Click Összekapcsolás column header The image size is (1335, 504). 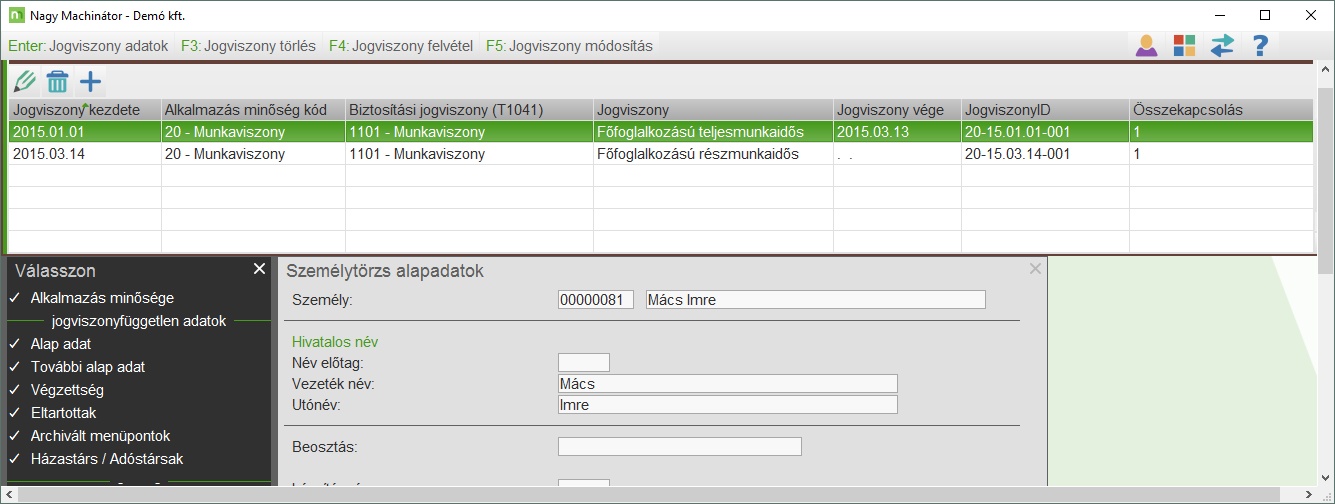click(x=1221, y=110)
